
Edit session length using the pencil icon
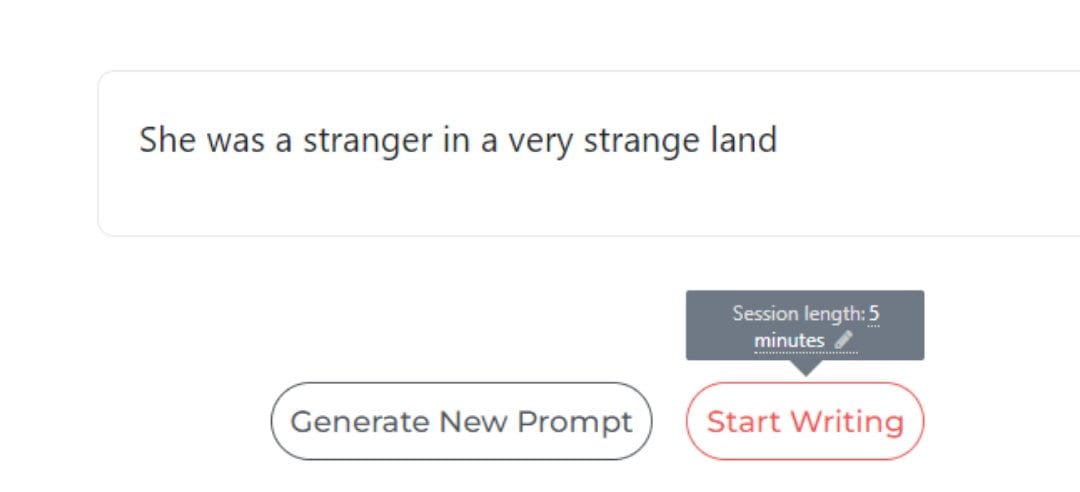point(843,340)
